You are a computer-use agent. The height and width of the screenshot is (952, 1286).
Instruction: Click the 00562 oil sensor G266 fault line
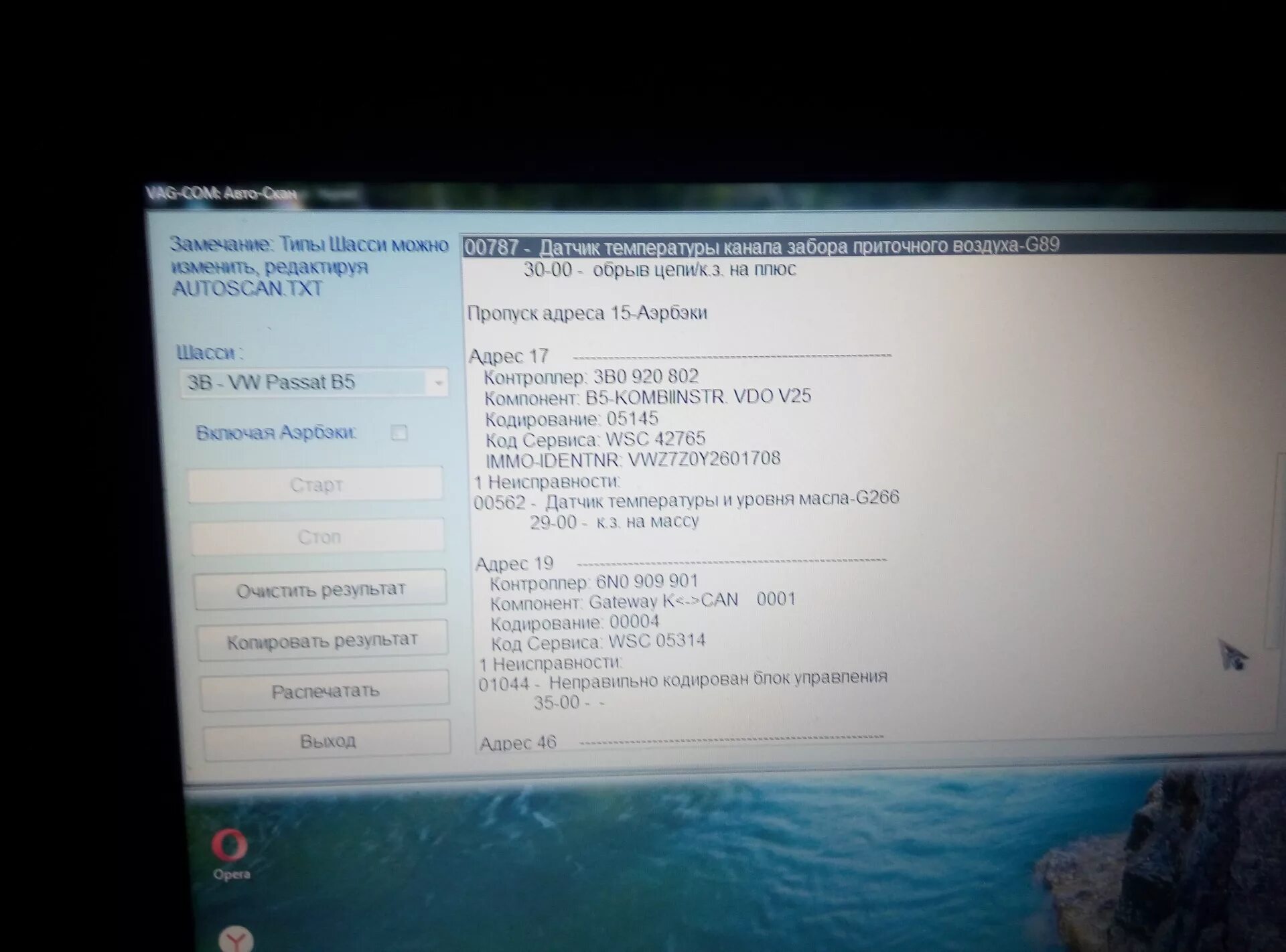point(687,500)
